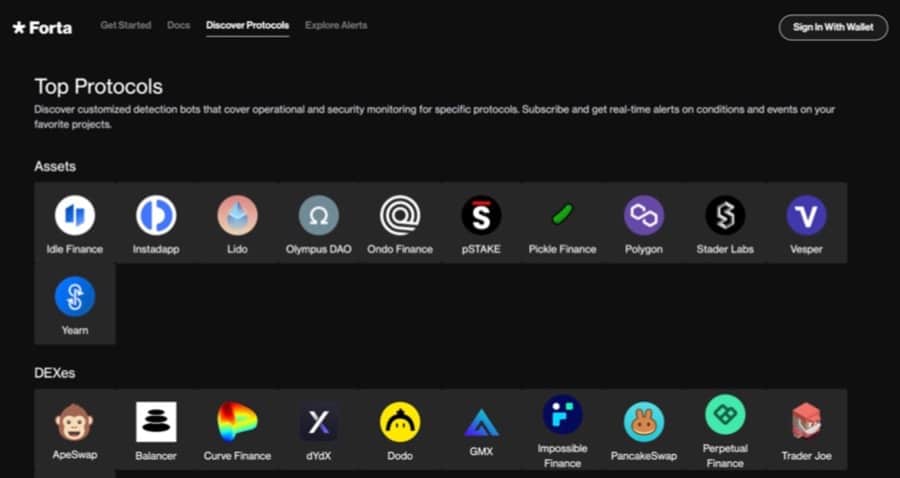Open the Idle Finance protocol icon
Image resolution: width=900 pixels, height=478 pixels.
point(75,215)
